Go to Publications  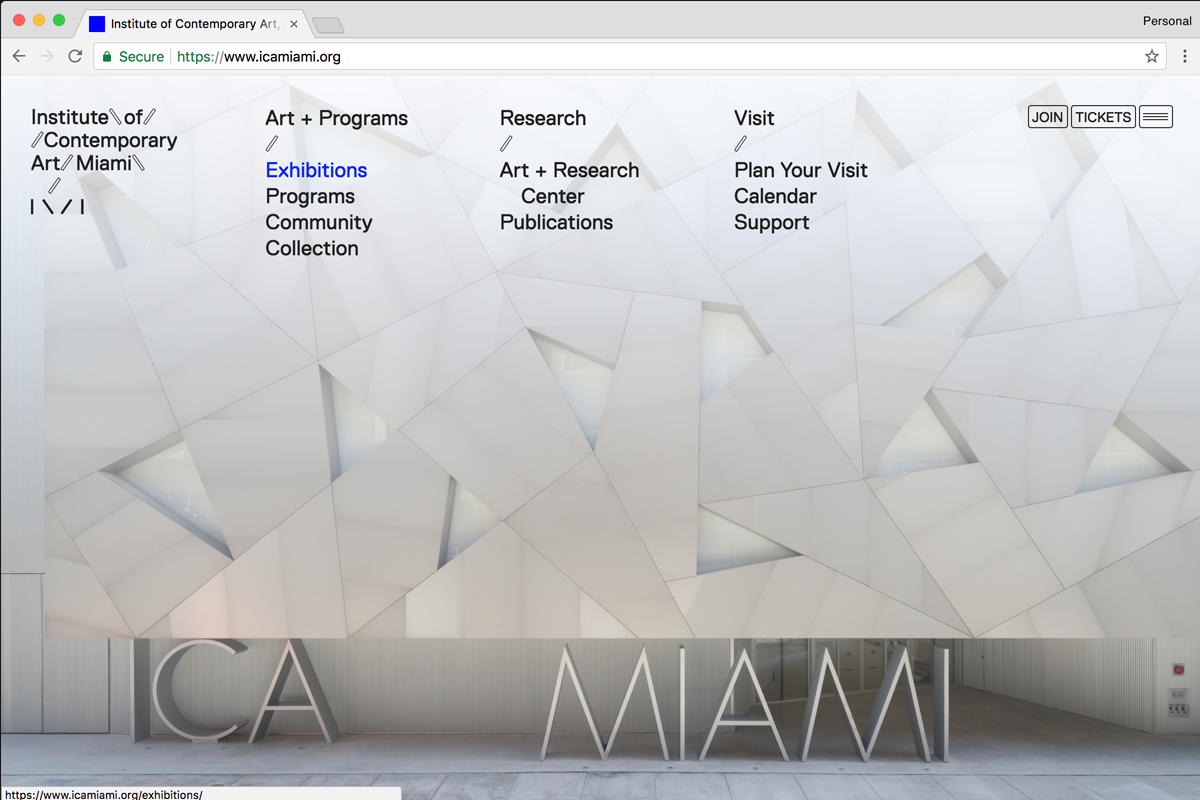click(556, 222)
